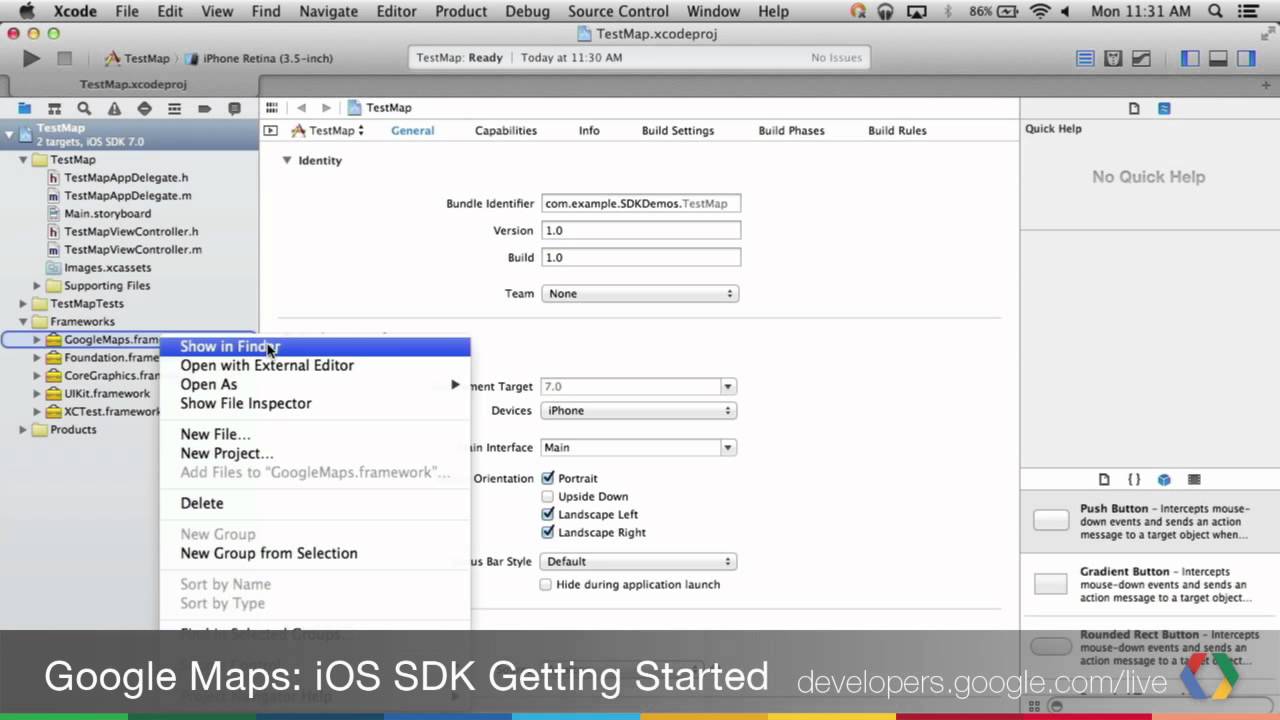Open the Media library icon
The image size is (1280, 720).
coord(1194,479)
